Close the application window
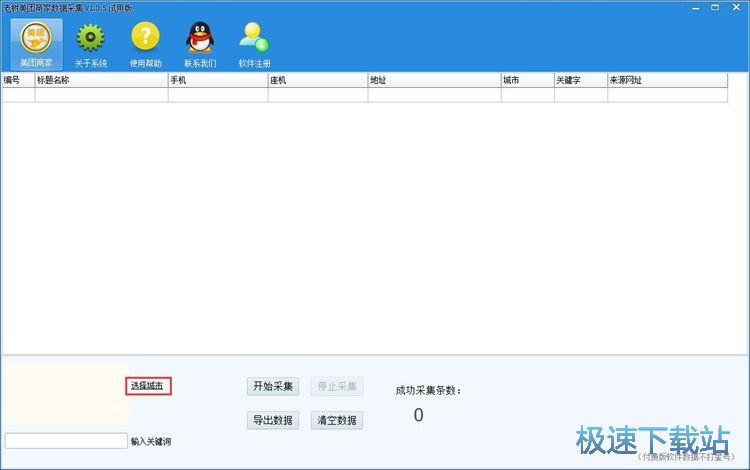 pyautogui.click(x=737, y=8)
